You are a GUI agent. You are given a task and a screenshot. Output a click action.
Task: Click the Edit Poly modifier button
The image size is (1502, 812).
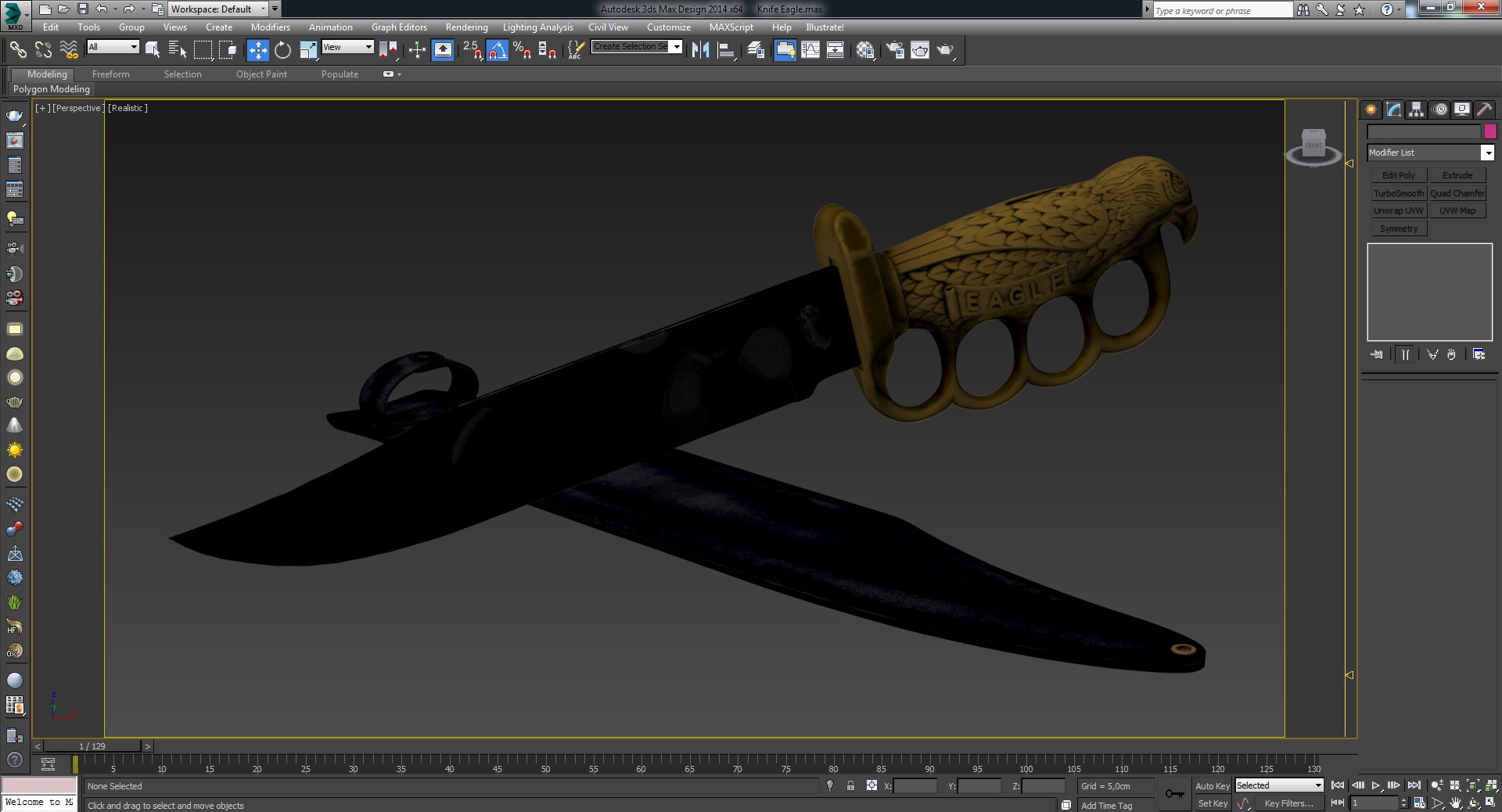pyautogui.click(x=1399, y=175)
